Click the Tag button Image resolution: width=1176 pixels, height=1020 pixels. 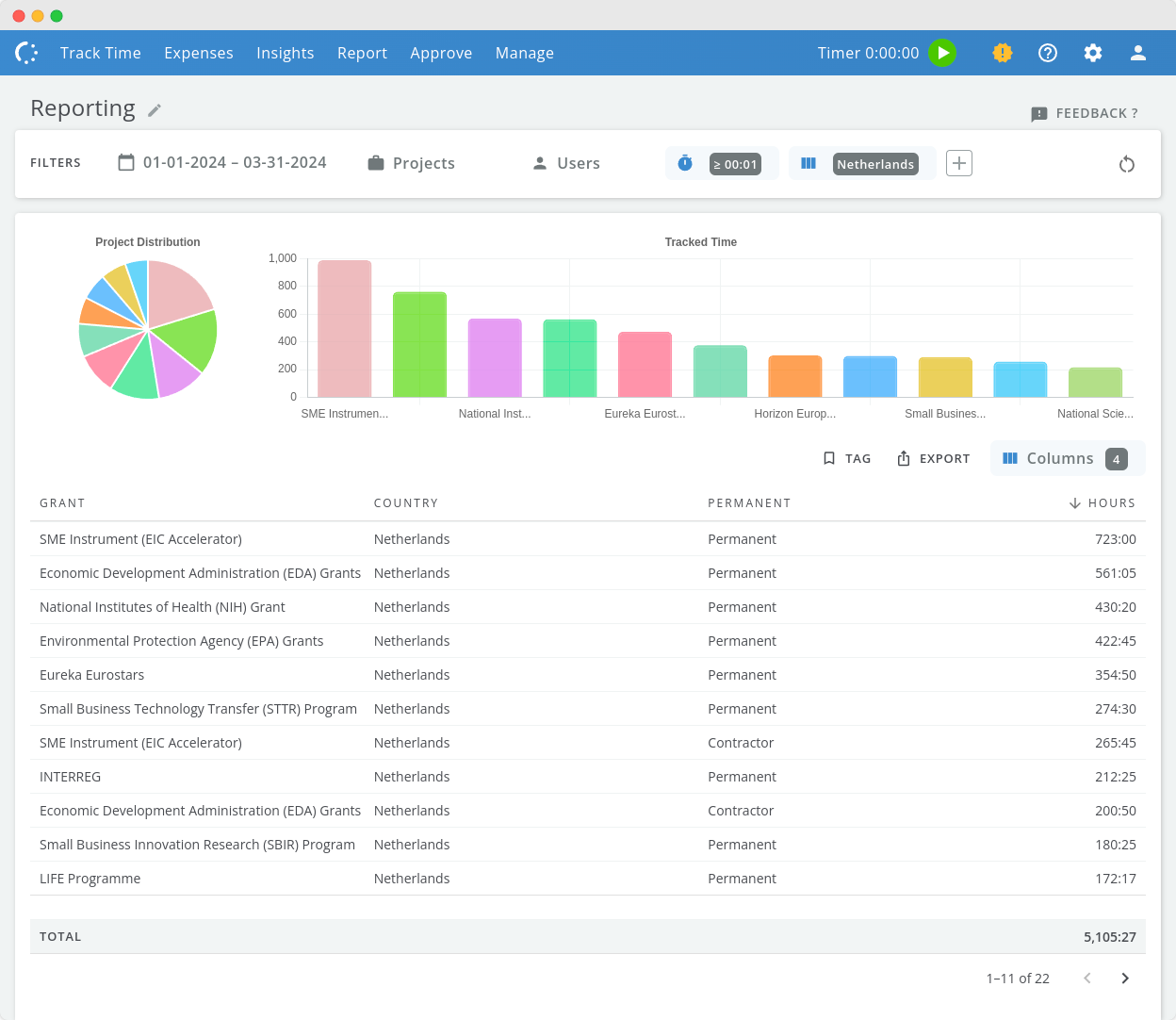[846, 458]
